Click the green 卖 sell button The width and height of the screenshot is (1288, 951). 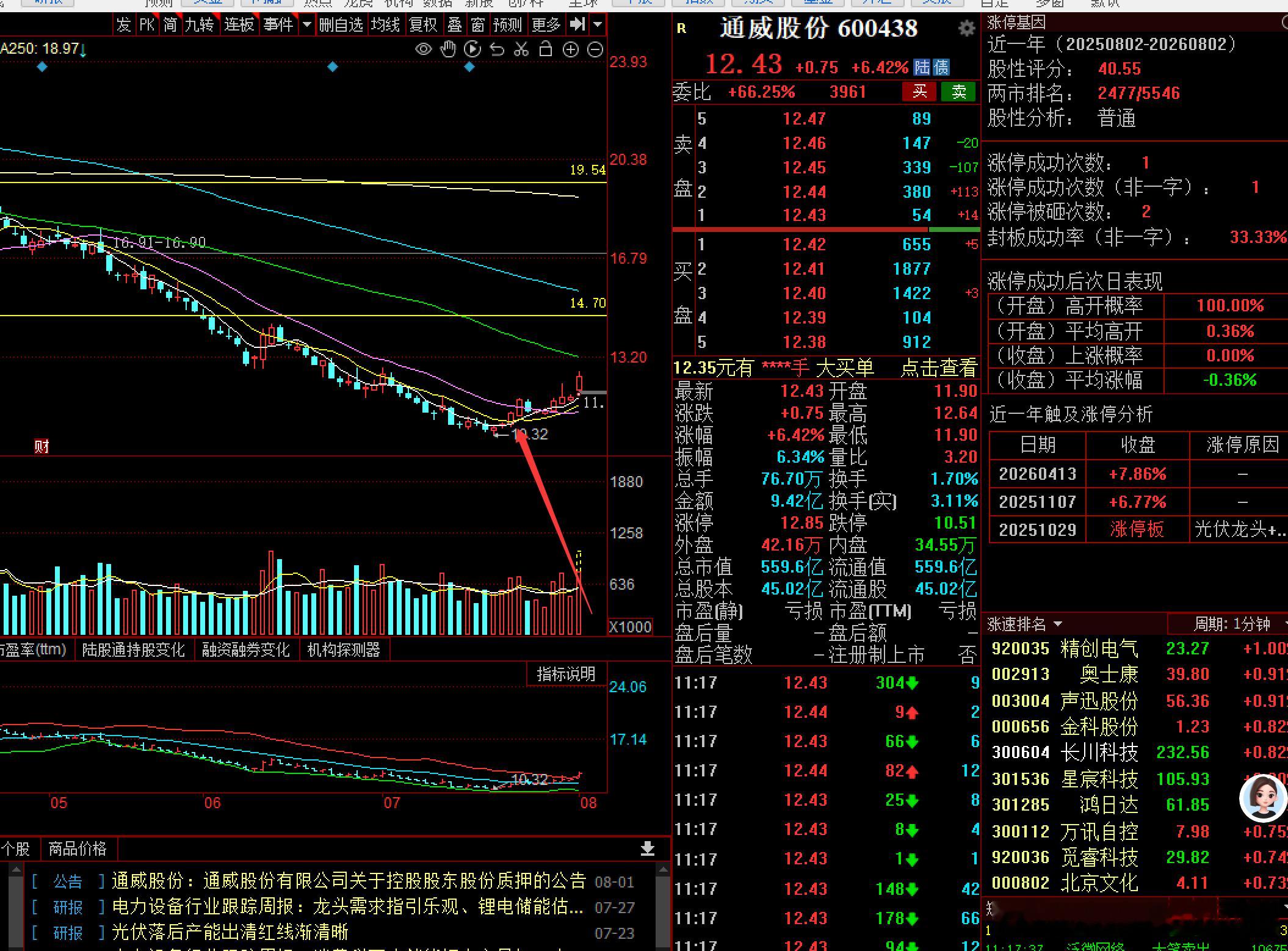[x=959, y=92]
